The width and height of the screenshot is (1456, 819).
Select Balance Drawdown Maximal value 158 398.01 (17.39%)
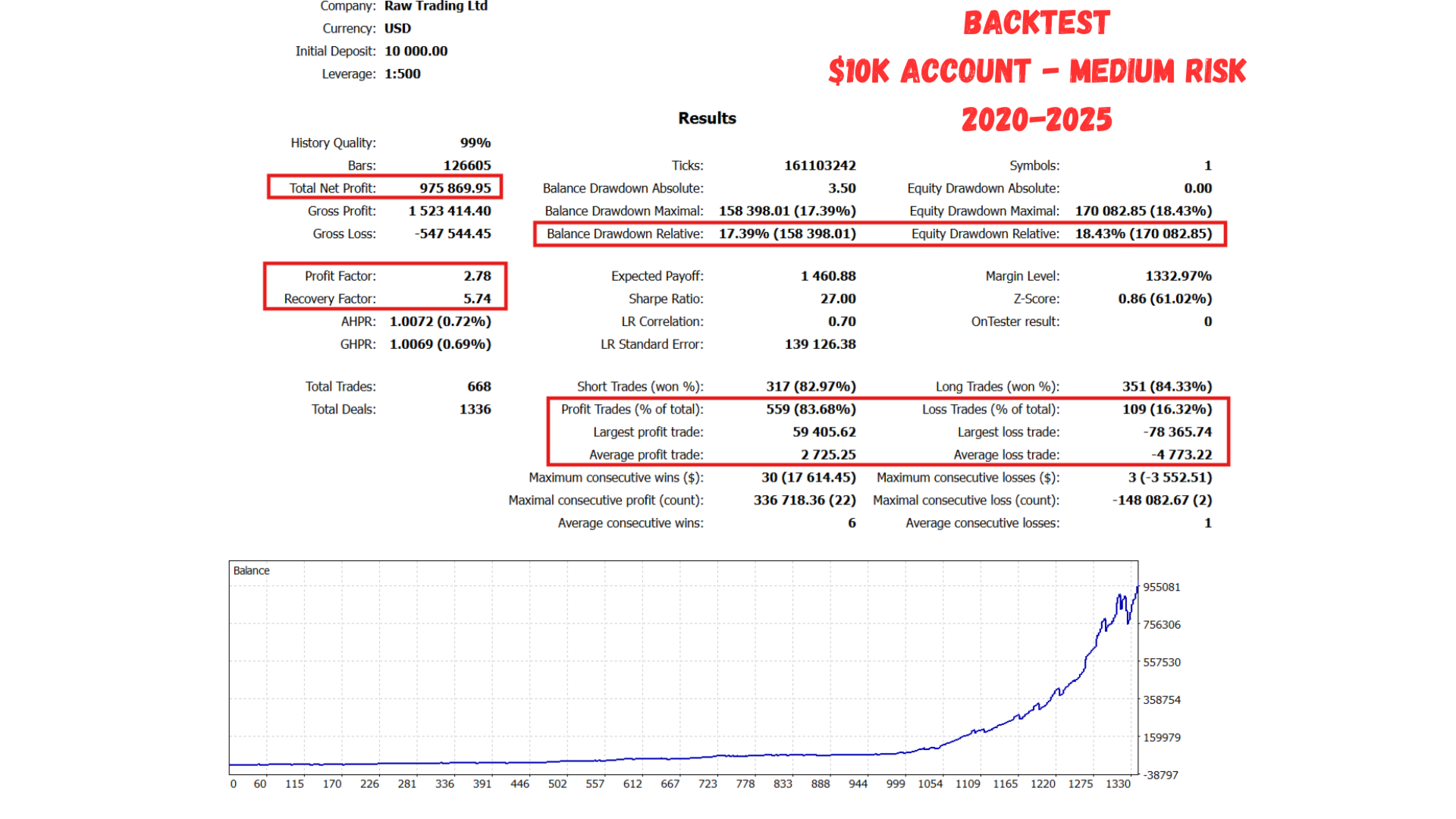(787, 211)
